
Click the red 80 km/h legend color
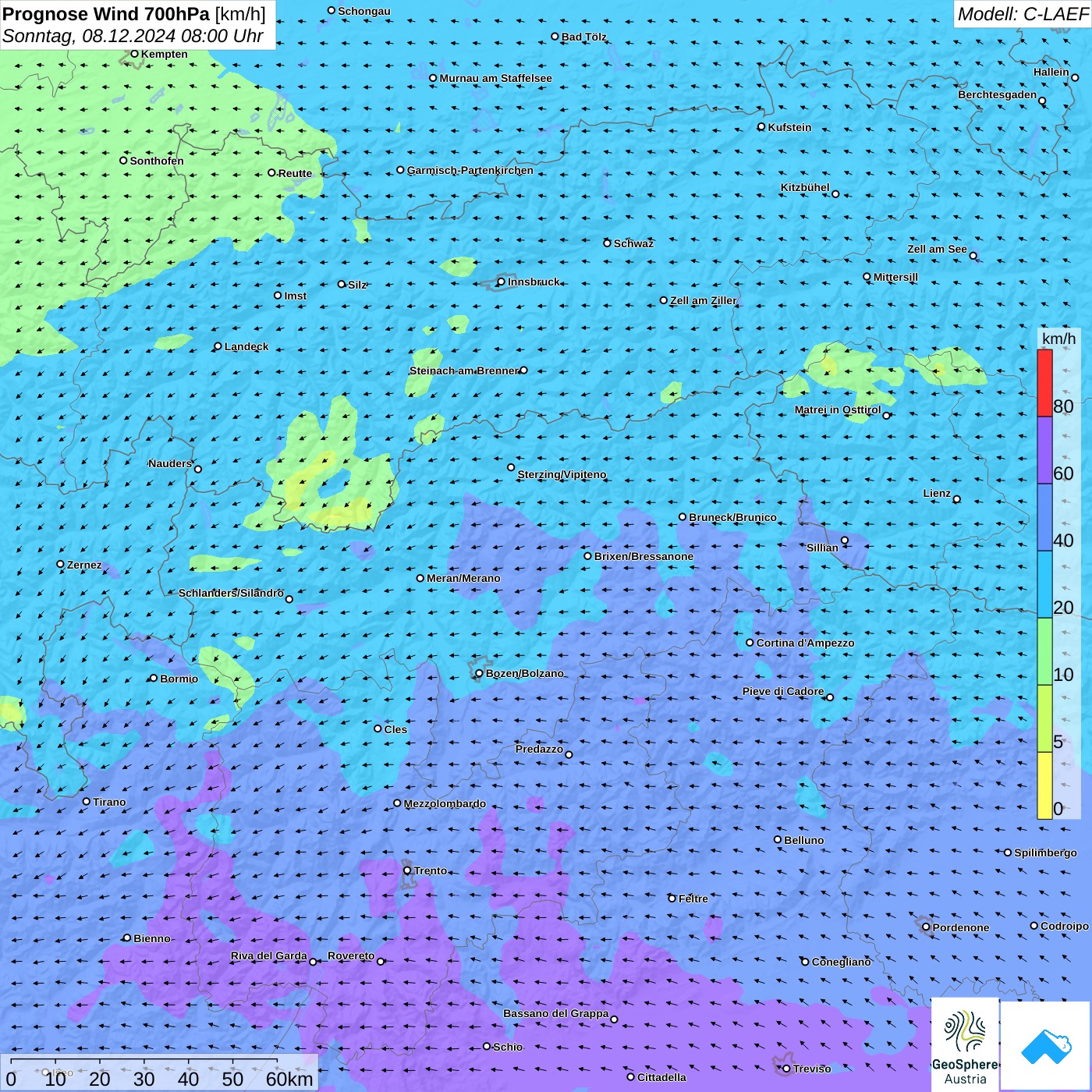coord(1044,383)
